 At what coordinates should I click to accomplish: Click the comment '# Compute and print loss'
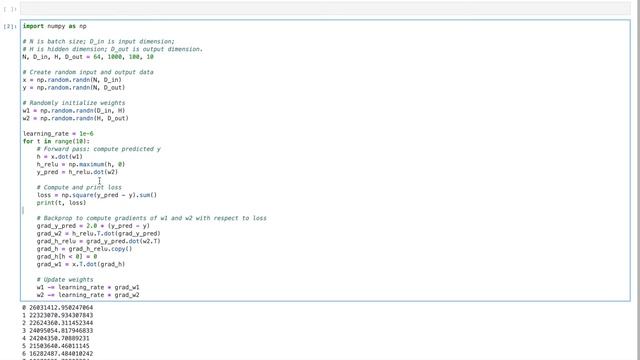click(79, 187)
